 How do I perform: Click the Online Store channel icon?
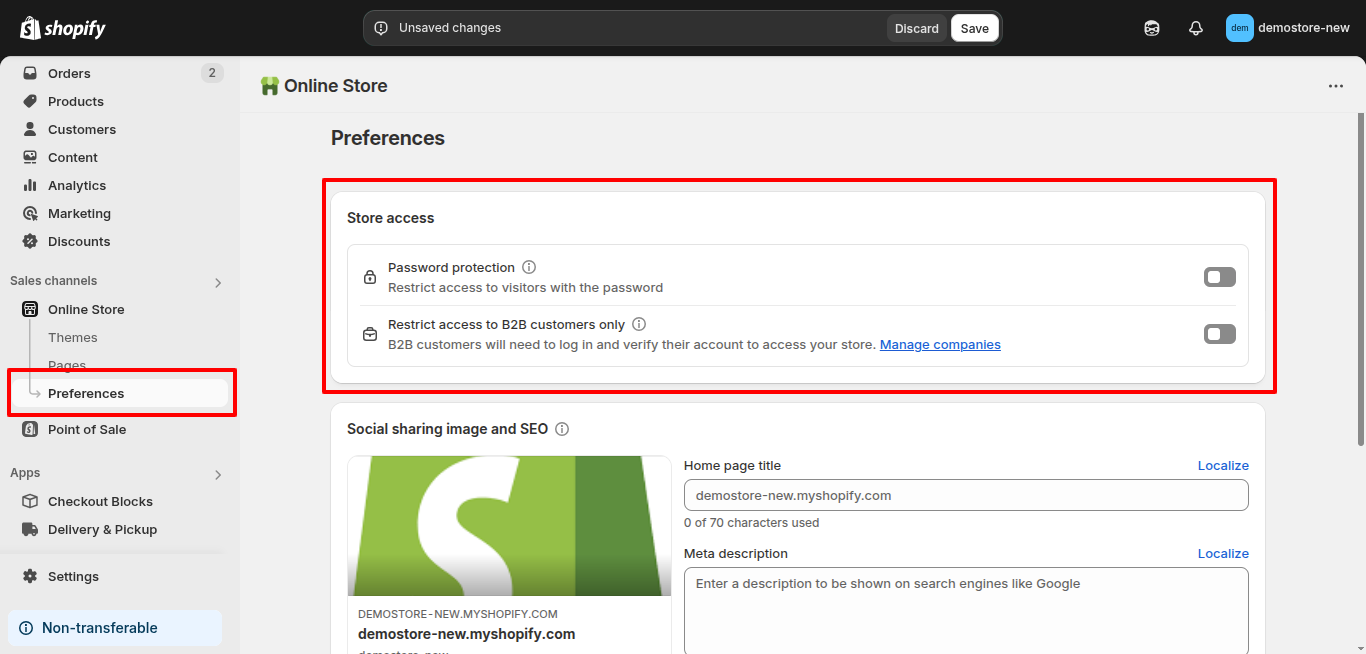pos(29,309)
